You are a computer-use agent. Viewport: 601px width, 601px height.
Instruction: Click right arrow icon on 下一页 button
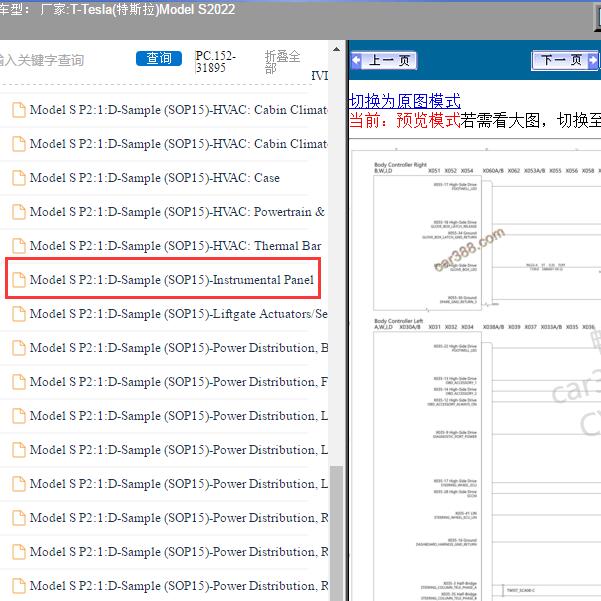click(593, 60)
